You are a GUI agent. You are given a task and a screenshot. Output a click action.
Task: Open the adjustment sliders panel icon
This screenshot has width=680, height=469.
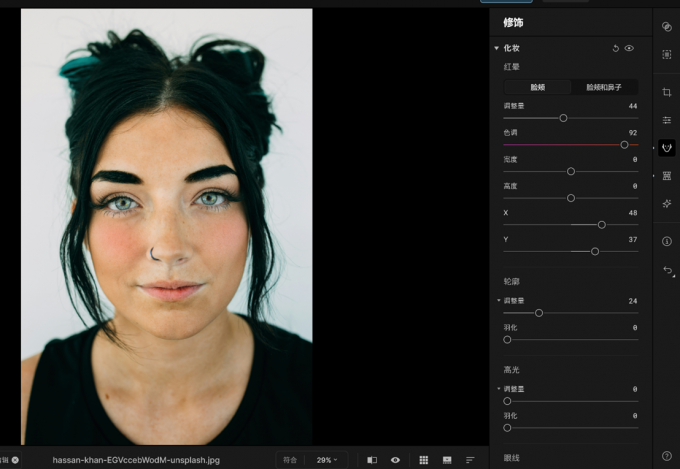click(667, 120)
